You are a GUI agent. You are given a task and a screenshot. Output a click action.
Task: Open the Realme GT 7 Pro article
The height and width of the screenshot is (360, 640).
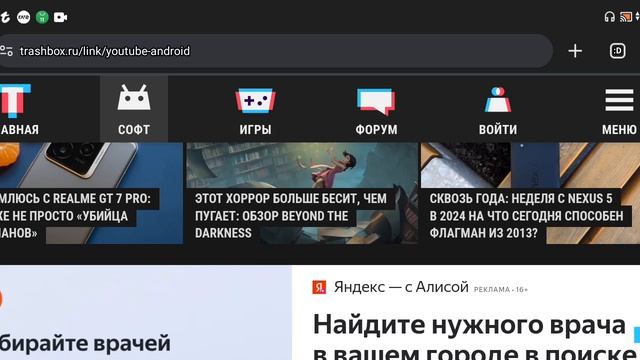pos(91,193)
